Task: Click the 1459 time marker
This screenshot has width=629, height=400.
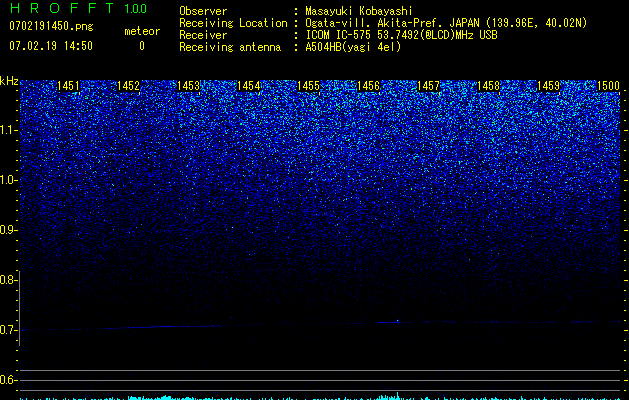Action: pos(548,86)
